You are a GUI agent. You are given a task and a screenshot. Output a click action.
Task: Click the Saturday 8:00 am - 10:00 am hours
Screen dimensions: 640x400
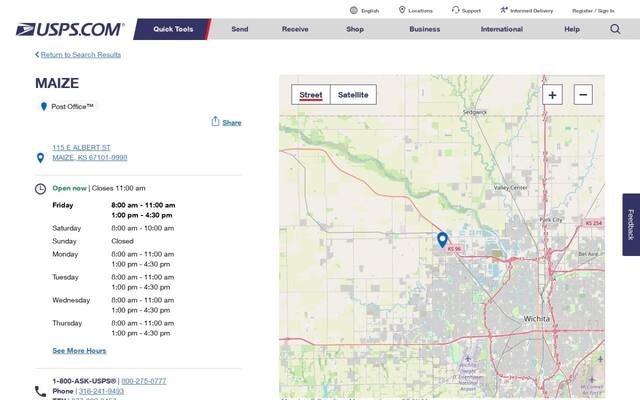(x=142, y=228)
